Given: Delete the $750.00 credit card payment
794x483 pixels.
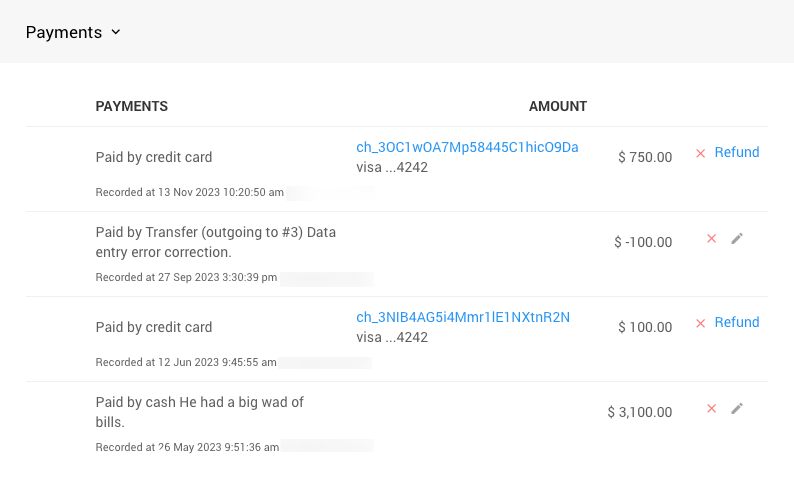Looking at the screenshot, I should coord(700,153).
